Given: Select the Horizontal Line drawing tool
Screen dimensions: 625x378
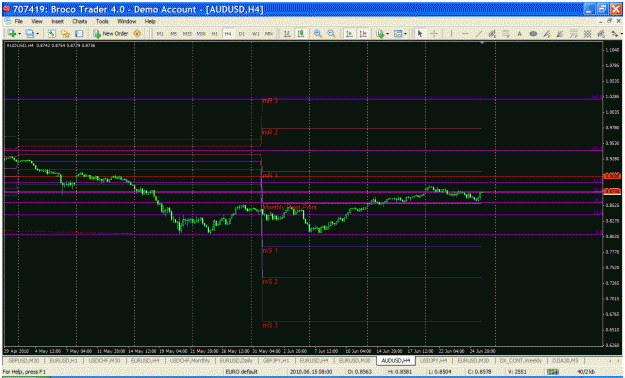Looking at the screenshot, I should click(465, 34).
